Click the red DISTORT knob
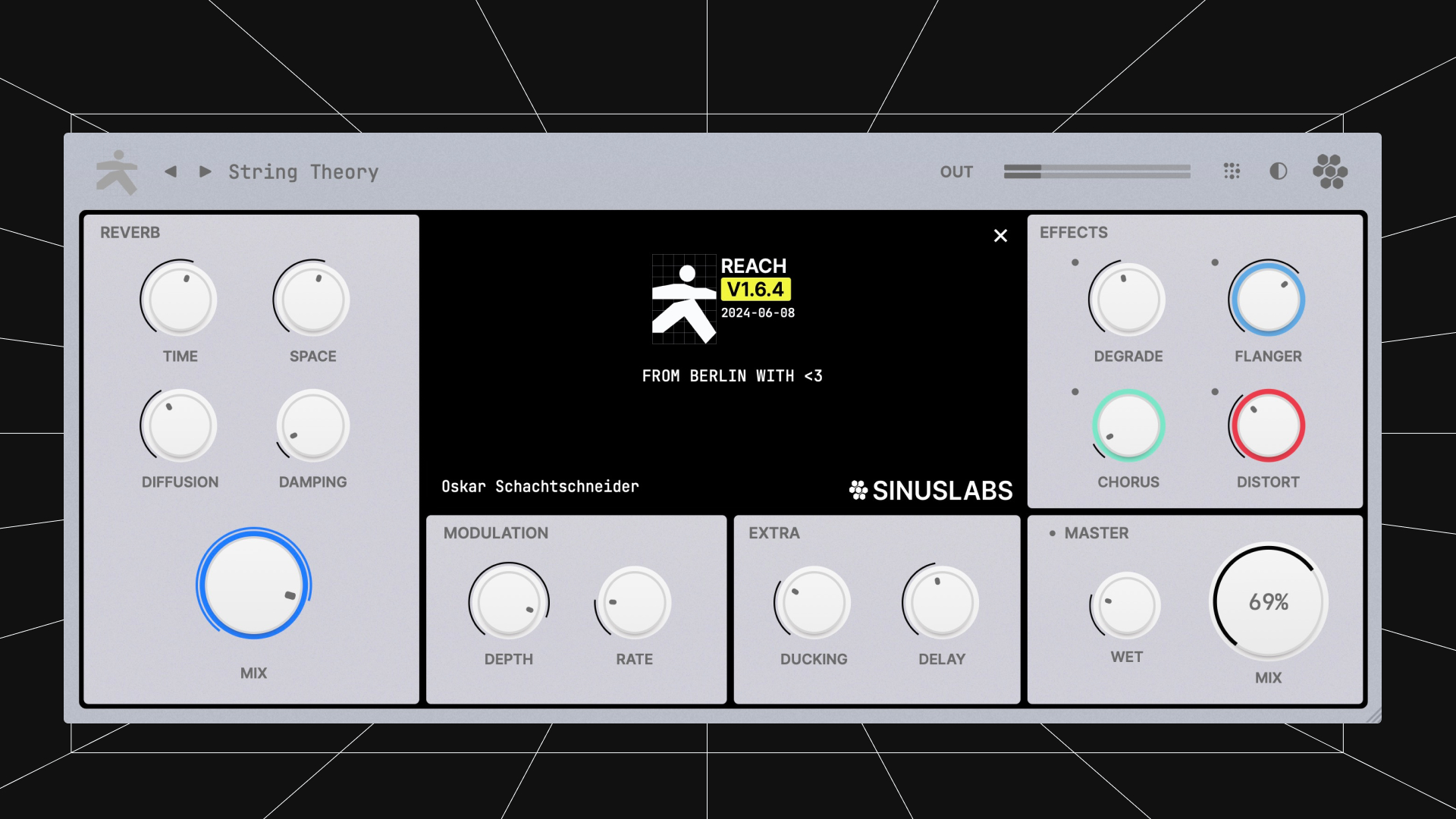 coord(1267,425)
